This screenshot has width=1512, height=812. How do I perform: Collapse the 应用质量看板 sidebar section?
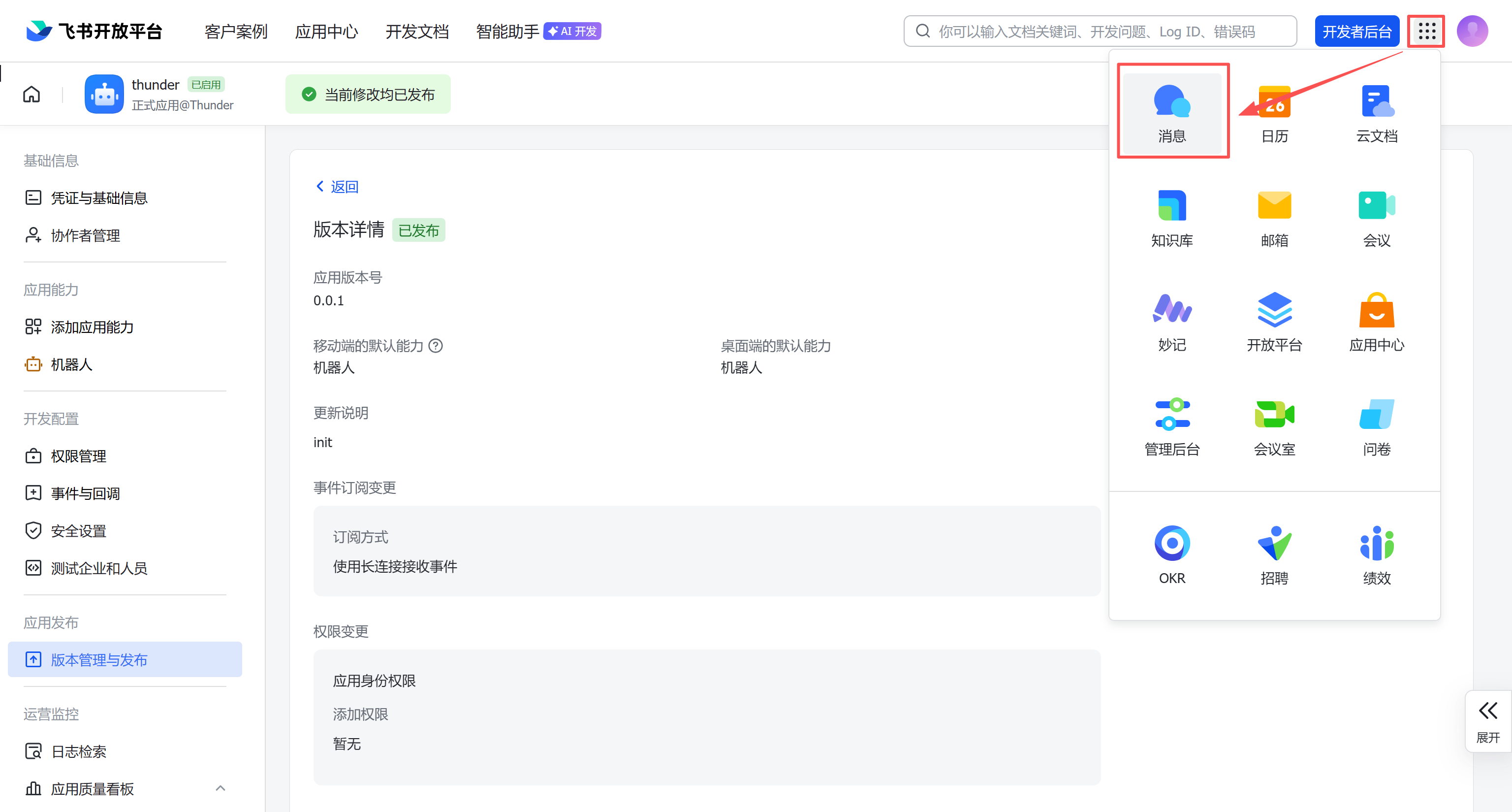point(220,788)
